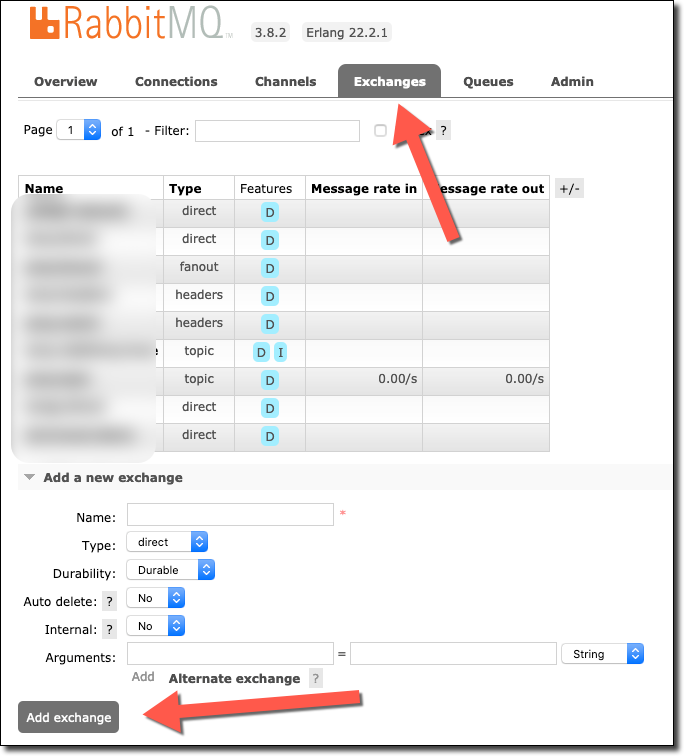Click the Alternate exchange link

pyautogui.click(x=234, y=678)
